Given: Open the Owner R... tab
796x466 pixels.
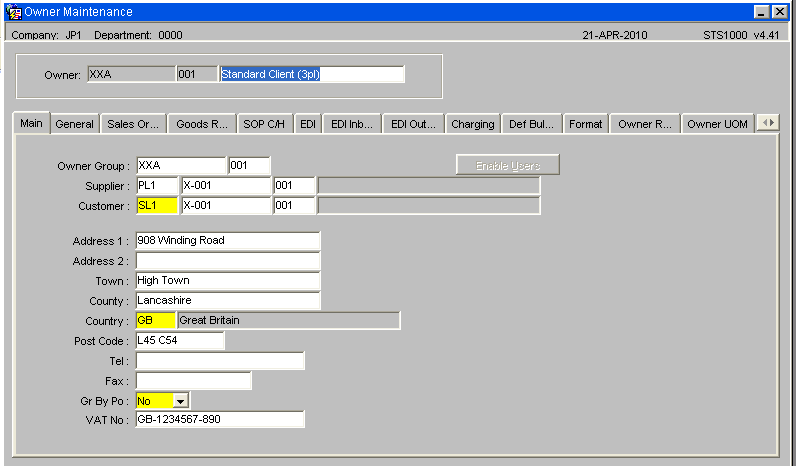Looking at the screenshot, I should point(645,124).
